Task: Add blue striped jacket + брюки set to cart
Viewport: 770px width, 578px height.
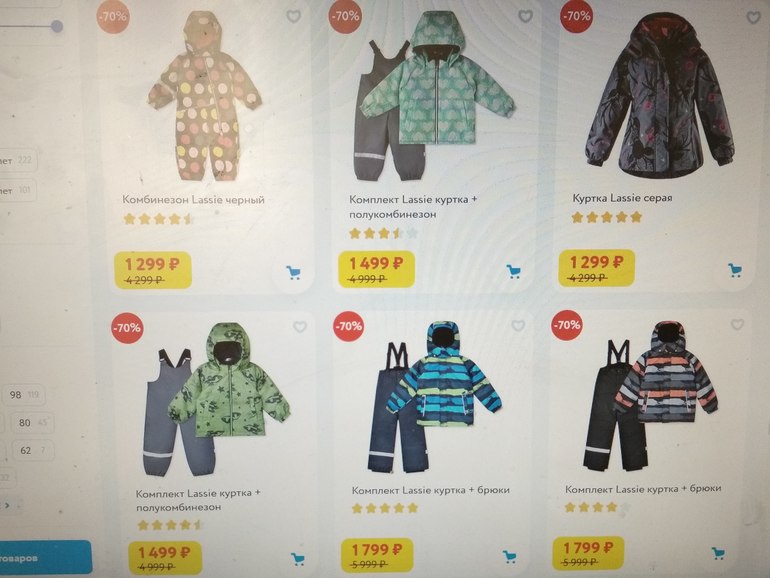Action: tap(510, 556)
